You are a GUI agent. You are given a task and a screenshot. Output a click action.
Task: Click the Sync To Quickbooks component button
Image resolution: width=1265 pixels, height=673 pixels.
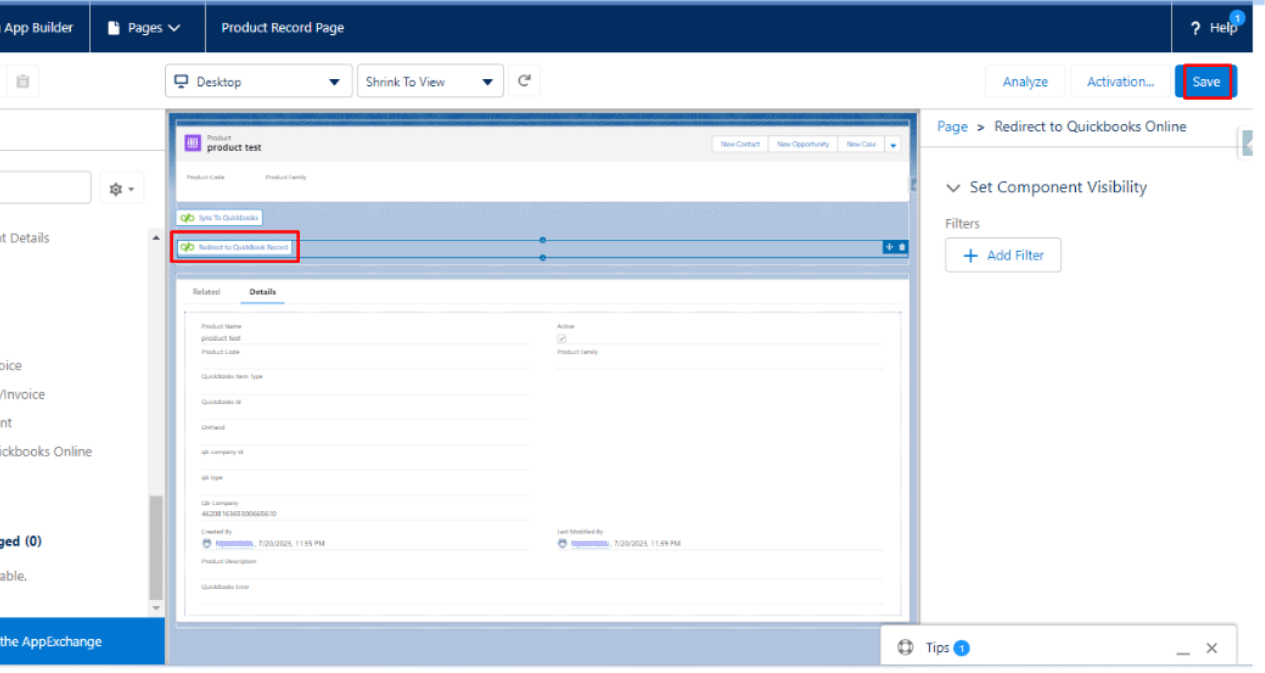220,217
